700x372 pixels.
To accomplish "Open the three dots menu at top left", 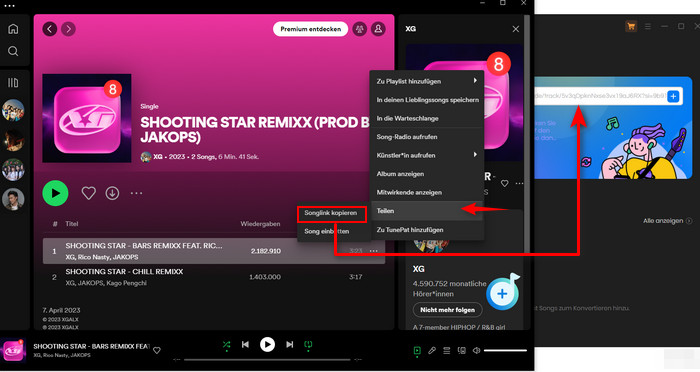I will point(9,5).
